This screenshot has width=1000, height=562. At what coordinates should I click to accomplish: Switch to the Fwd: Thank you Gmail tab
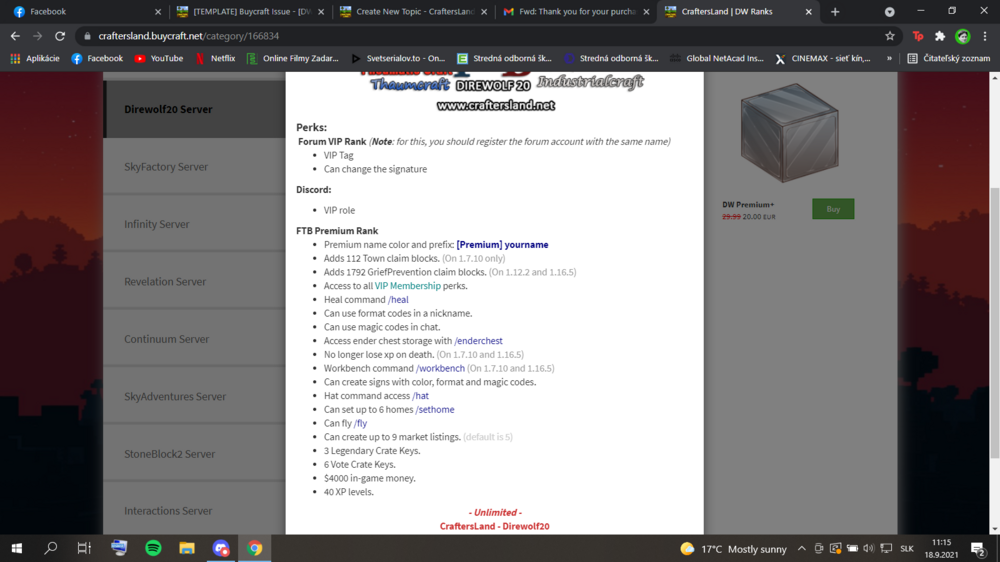point(574,11)
